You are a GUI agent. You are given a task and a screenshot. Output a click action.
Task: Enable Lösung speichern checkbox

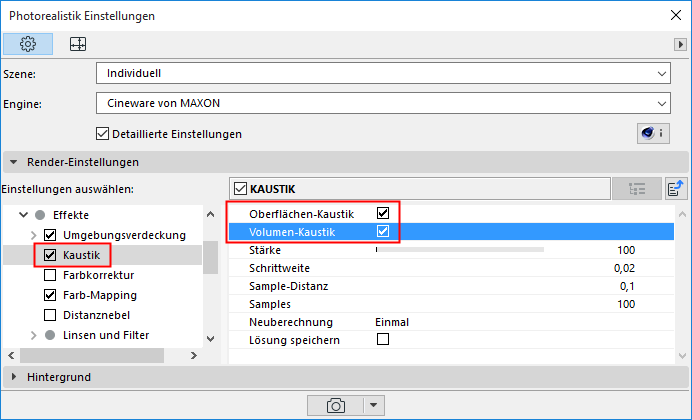point(382,340)
